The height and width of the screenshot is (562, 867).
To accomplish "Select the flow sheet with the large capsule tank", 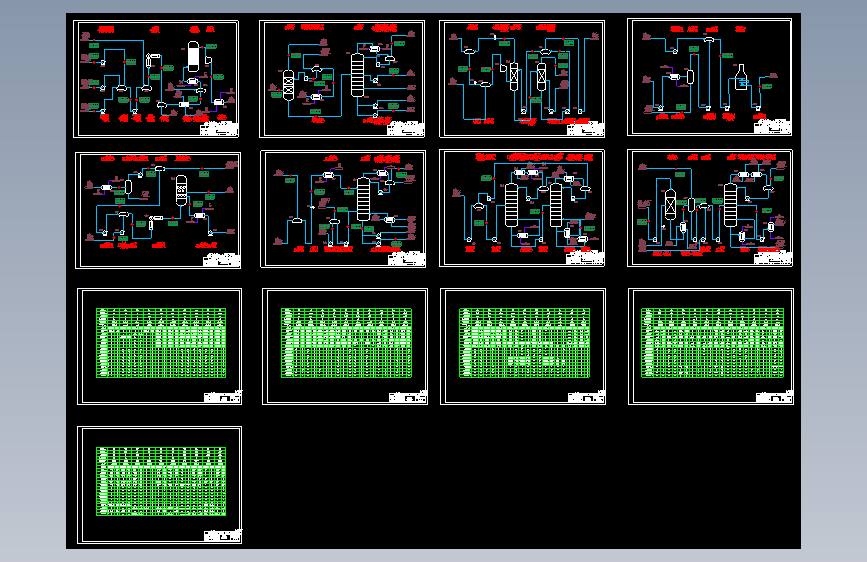I will [x=156, y=79].
